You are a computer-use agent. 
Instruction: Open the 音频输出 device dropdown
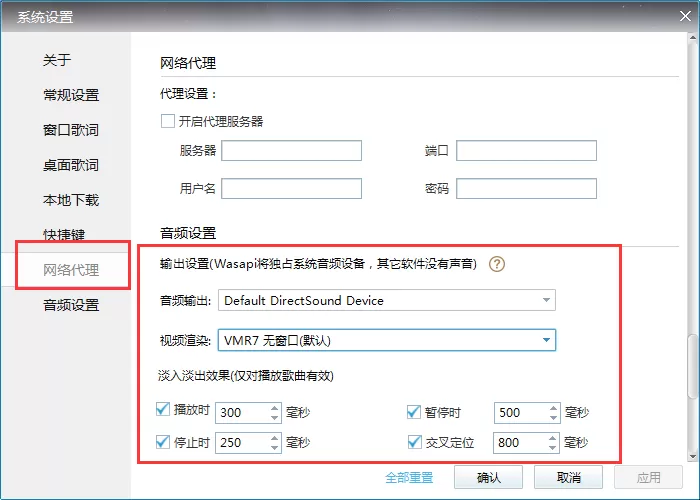387,300
